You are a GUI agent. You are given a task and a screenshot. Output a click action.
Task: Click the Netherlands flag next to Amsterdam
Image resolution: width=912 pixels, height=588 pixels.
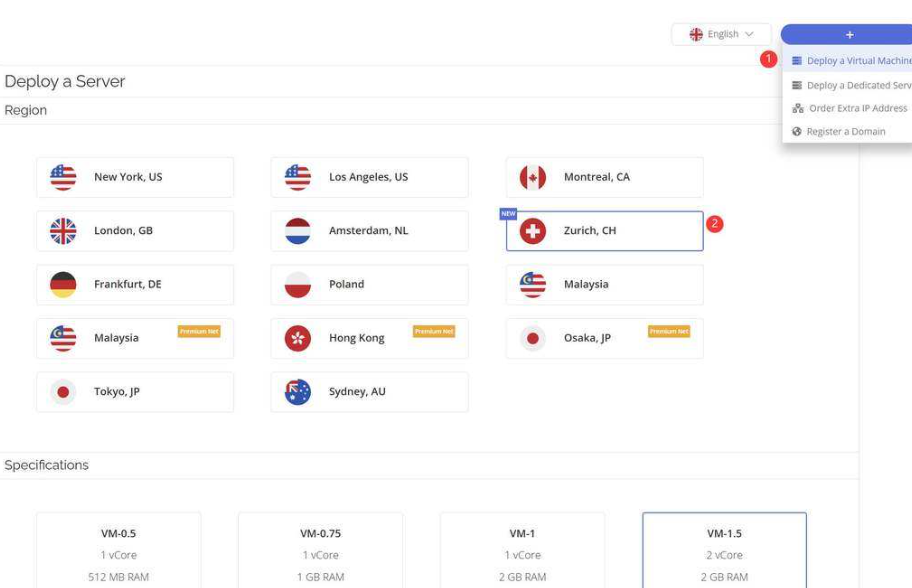[x=298, y=231]
